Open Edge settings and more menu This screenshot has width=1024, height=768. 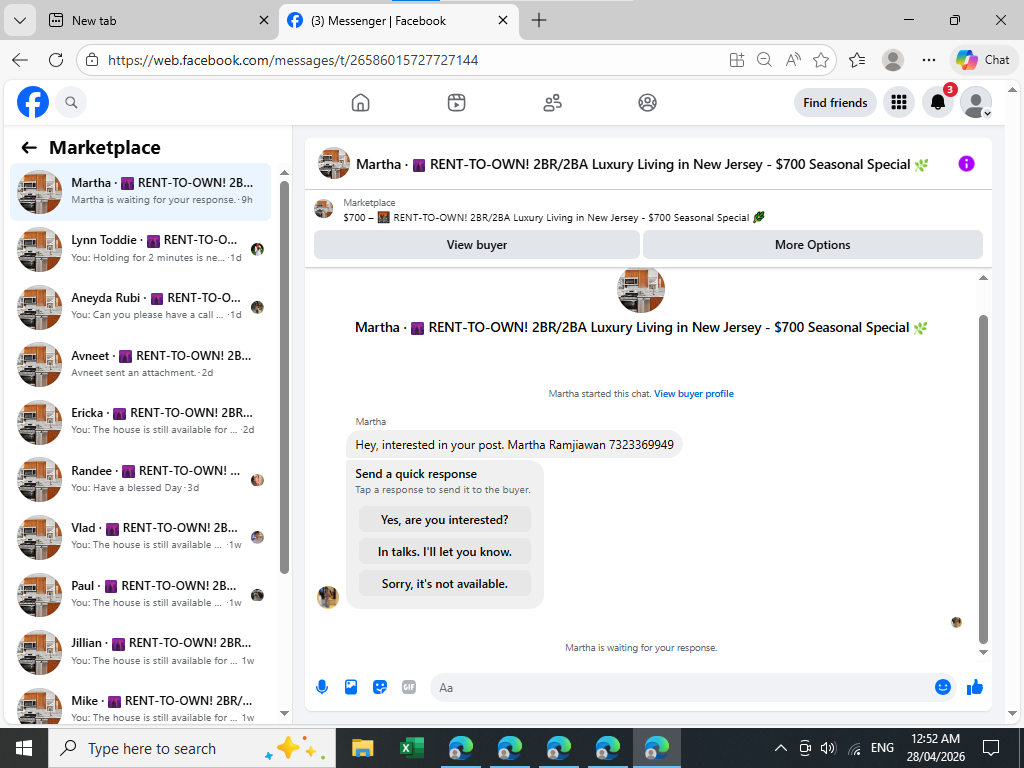(929, 60)
